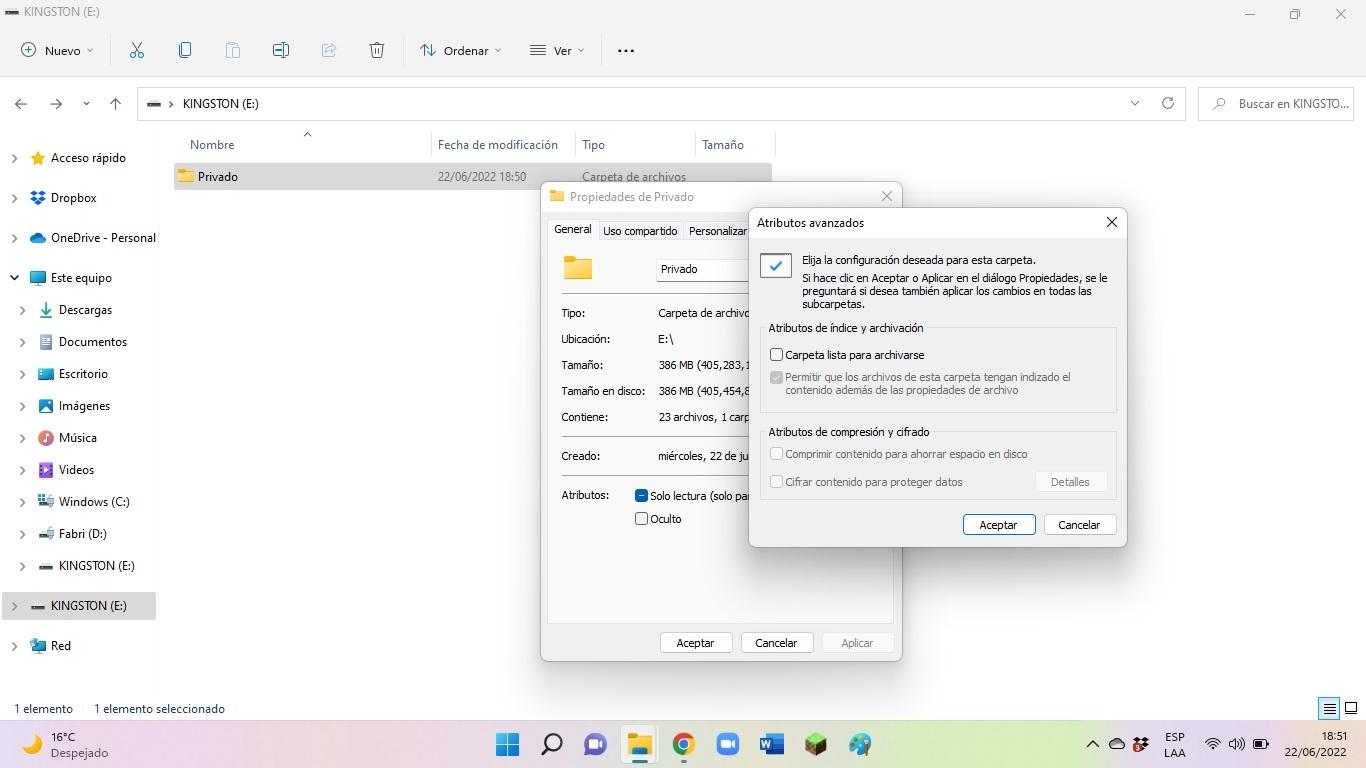
Task: Switch to the Uso compartido tab
Action: pos(640,231)
